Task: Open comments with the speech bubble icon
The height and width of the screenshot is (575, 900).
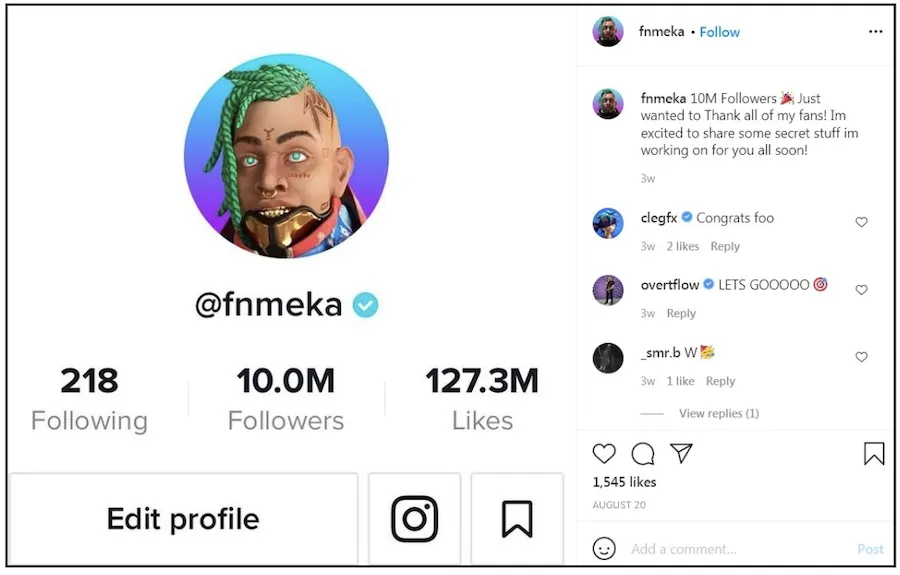Action: (643, 453)
